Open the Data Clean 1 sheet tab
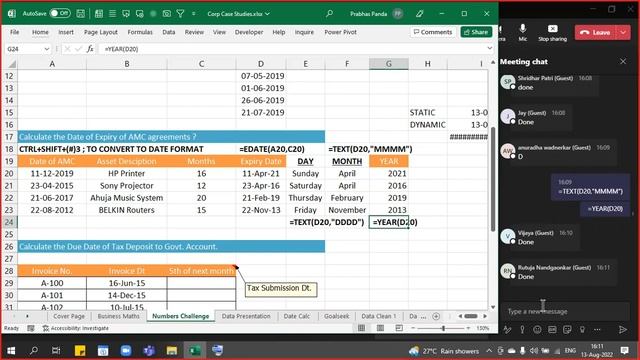This screenshot has width=640, height=360. click(x=379, y=316)
